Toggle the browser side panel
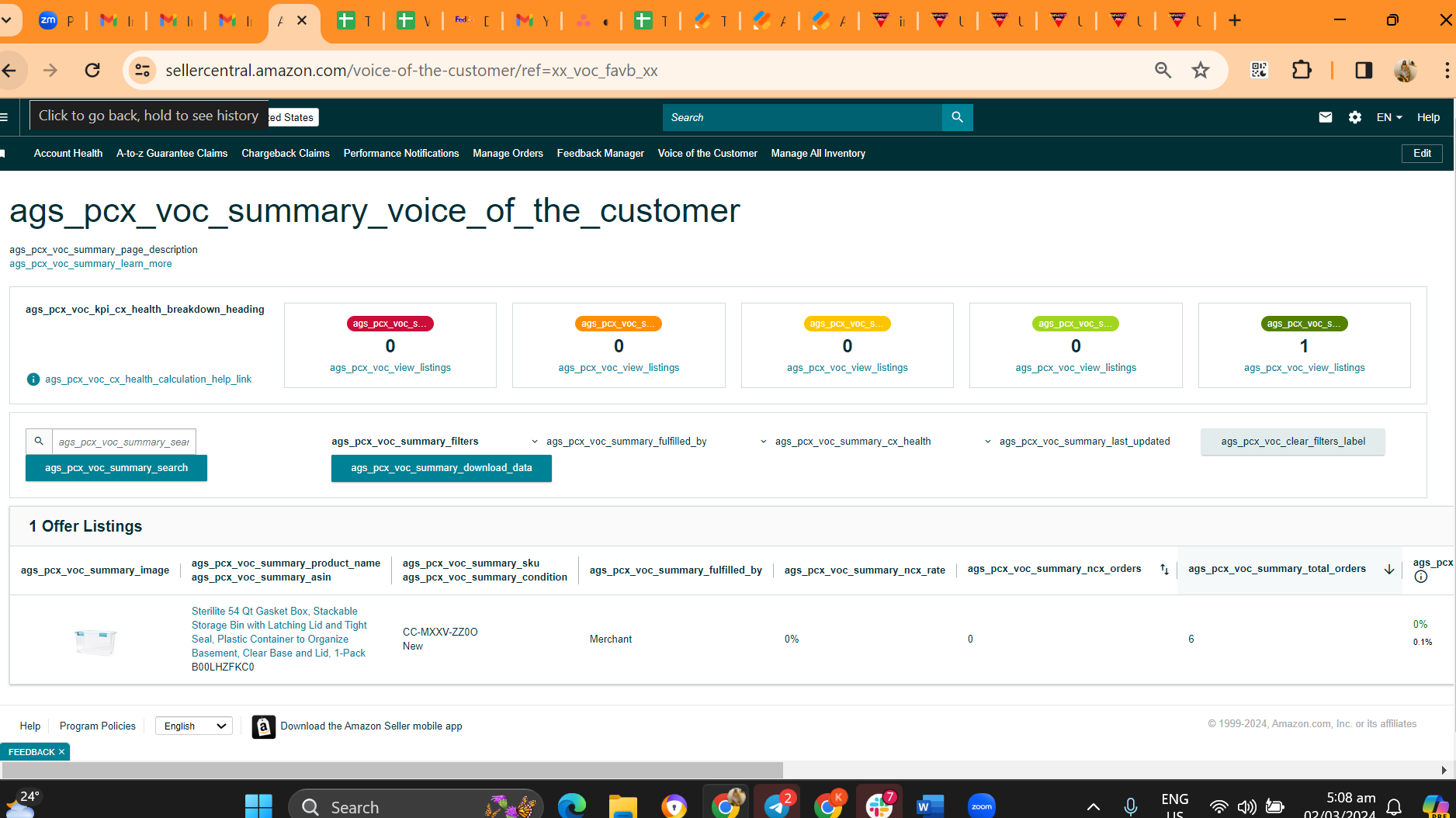This screenshot has height=818, width=1456. pyautogui.click(x=1364, y=71)
